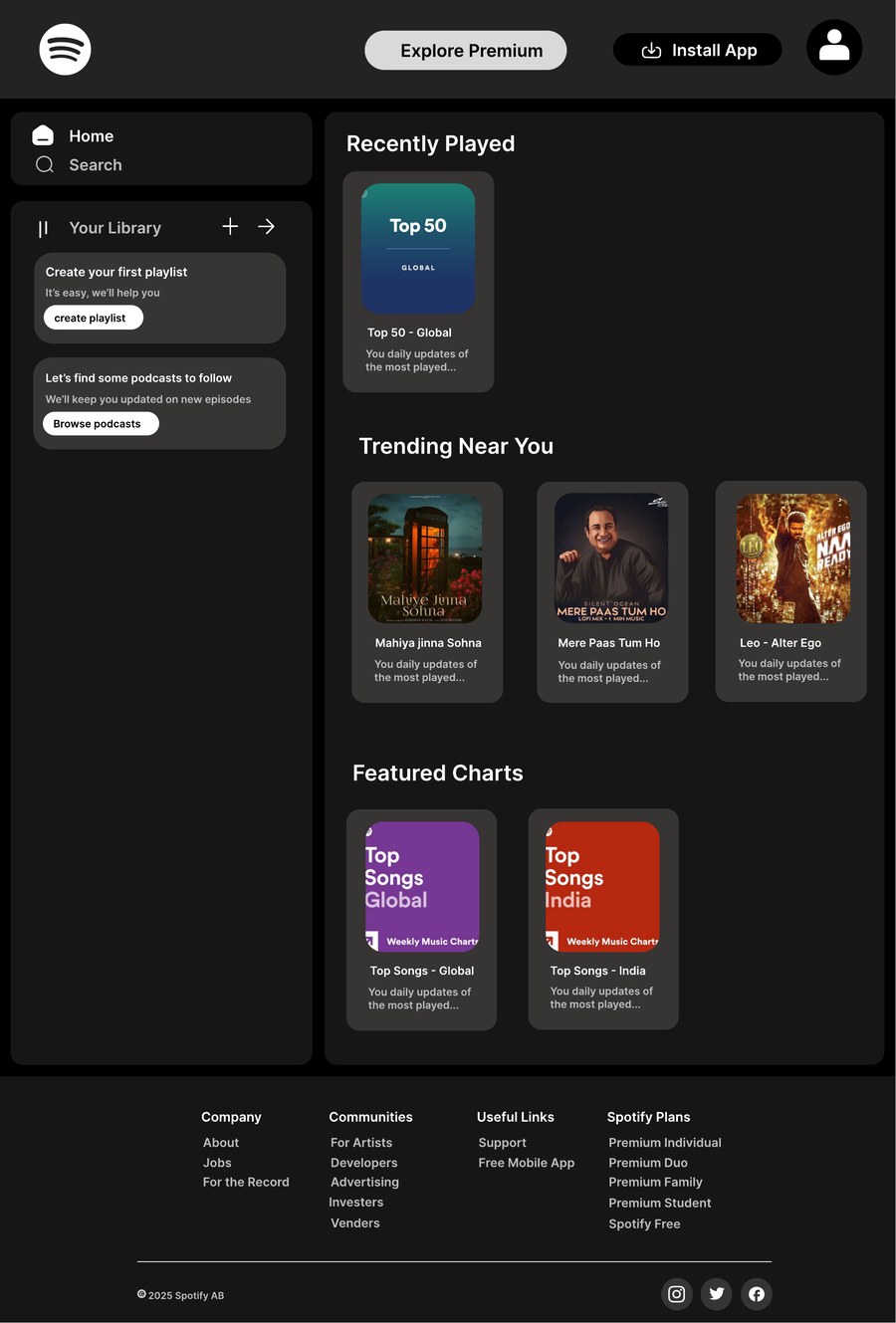Open the Mahiya Jinna Sohna album art

[425, 558]
